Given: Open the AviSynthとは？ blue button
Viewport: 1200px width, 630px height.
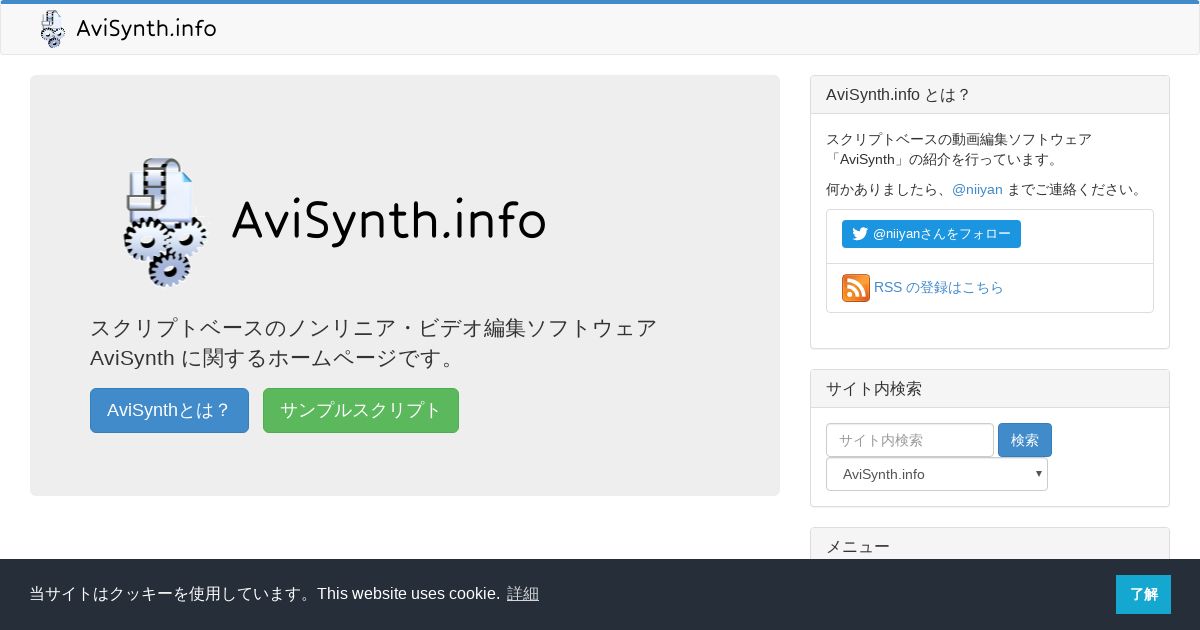Looking at the screenshot, I should [169, 410].
